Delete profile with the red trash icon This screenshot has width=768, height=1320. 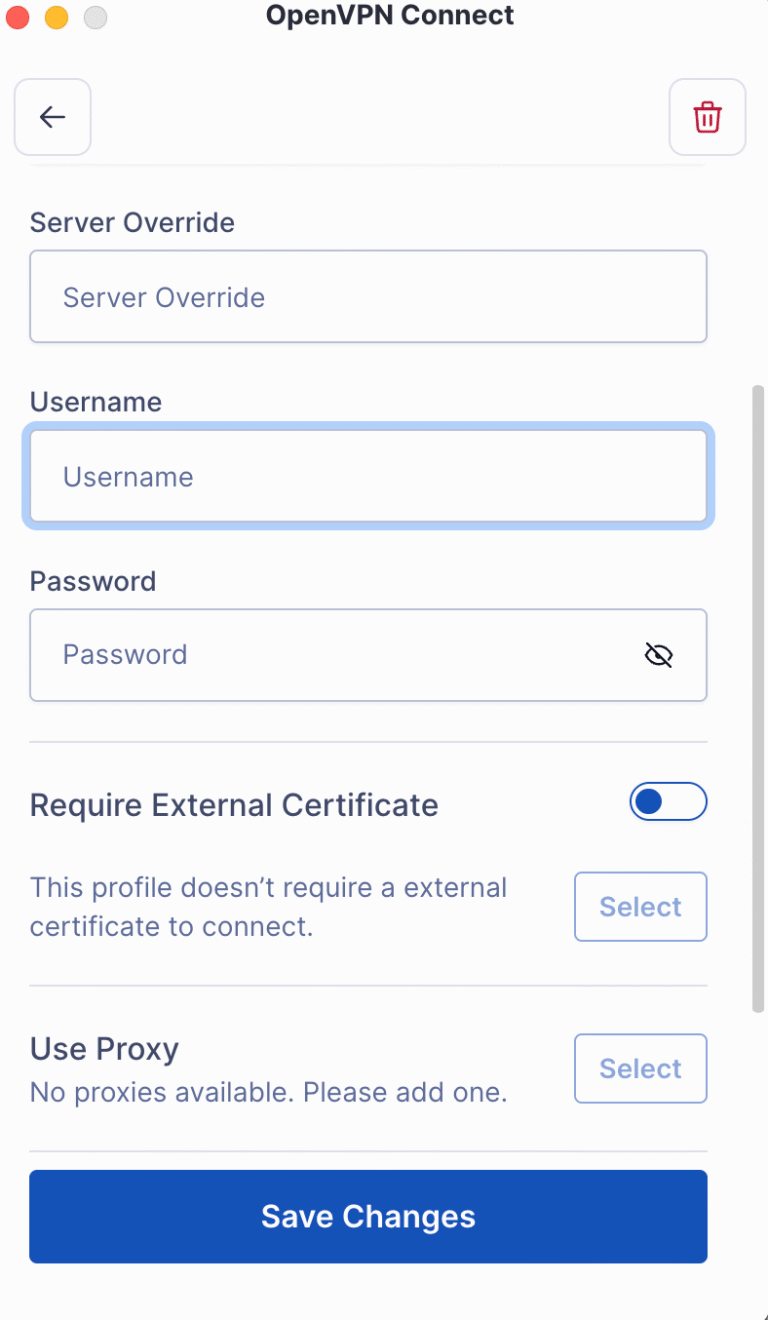pos(707,117)
